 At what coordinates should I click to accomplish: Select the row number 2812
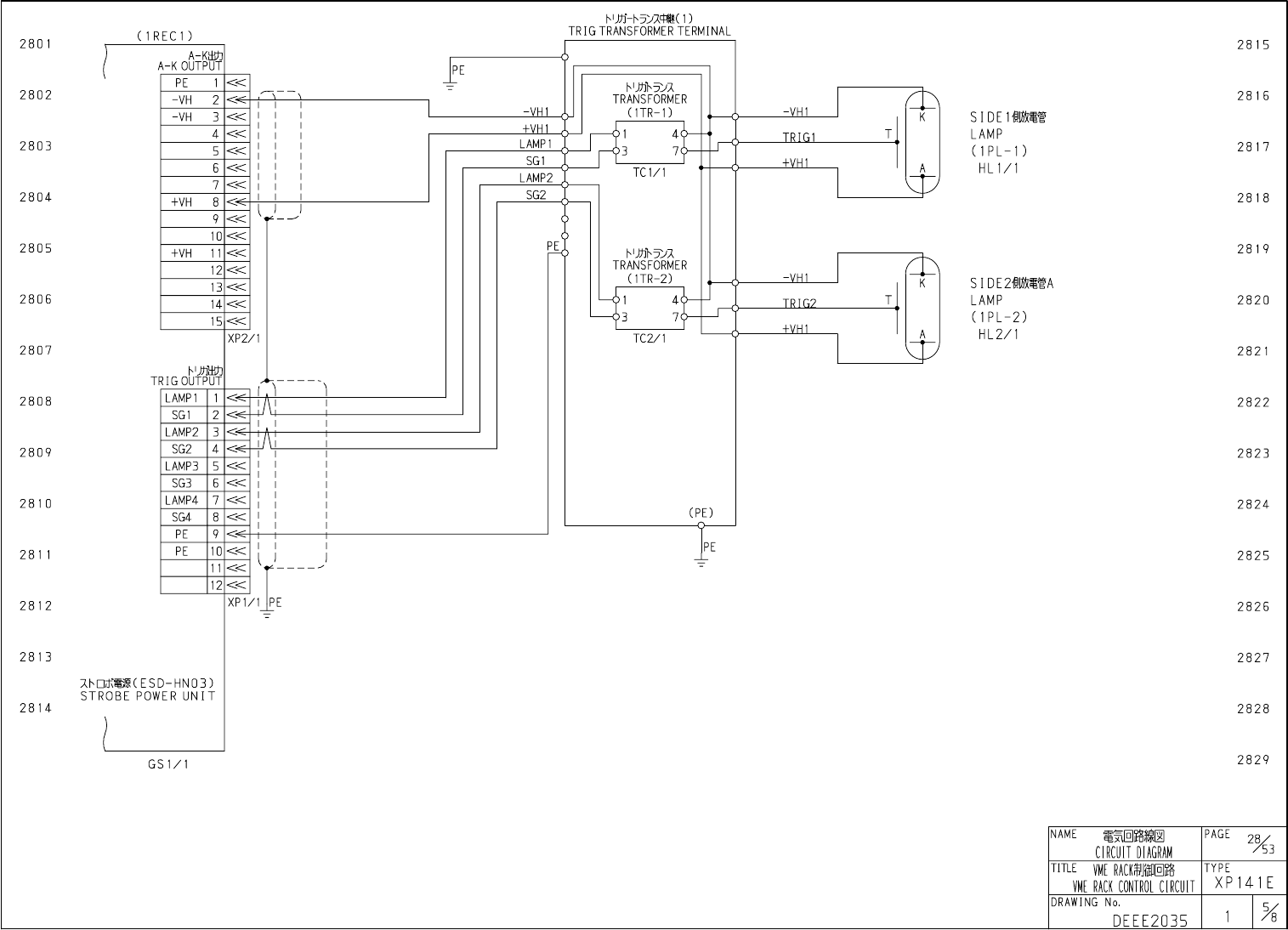tap(35, 606)
